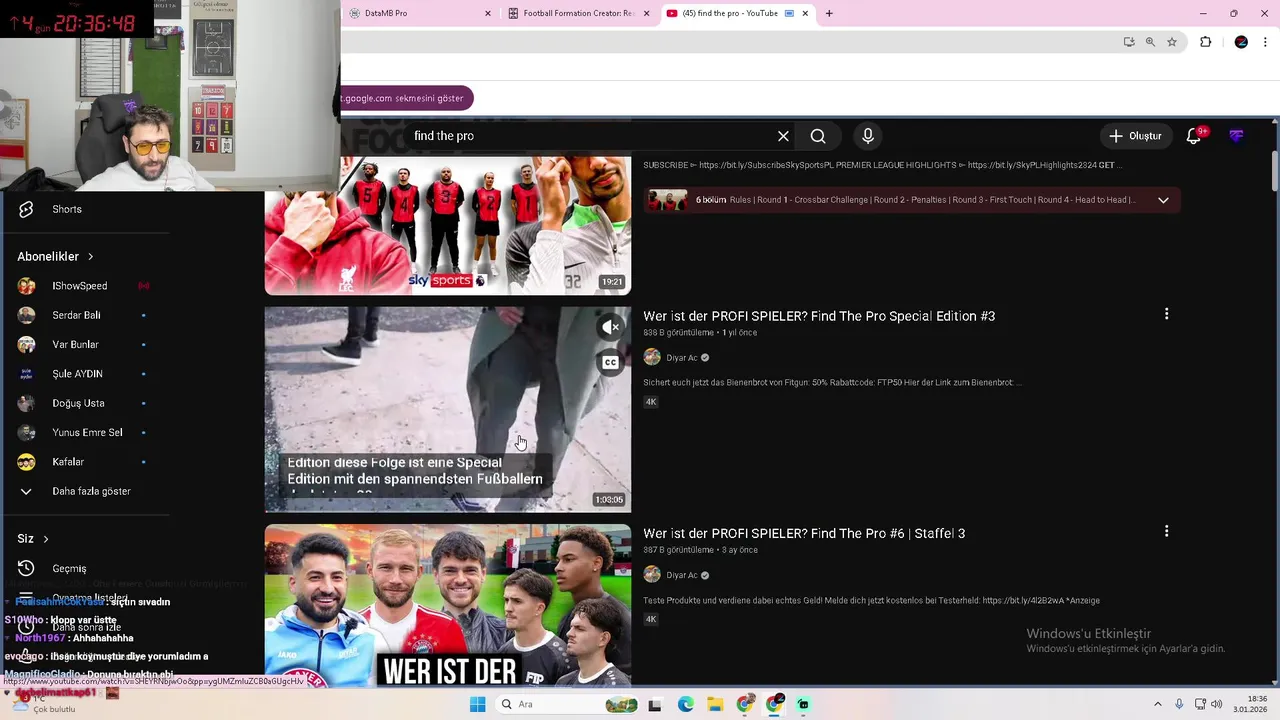Viewport: 1280px width, 720px height.
Task: Open the Chrome extensions puzzle icon
Action: point(1205,42)
